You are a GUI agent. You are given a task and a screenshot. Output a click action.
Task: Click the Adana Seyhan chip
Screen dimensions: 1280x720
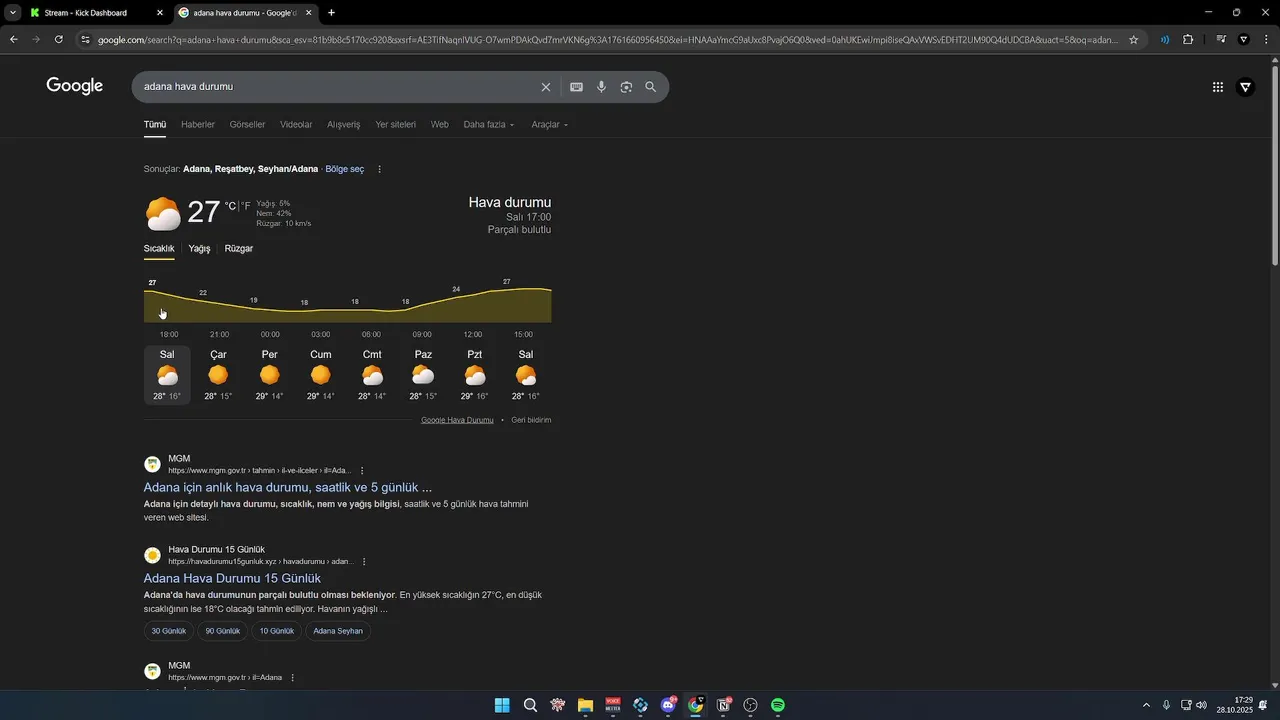pyautogui.click(x=338, y=631)
